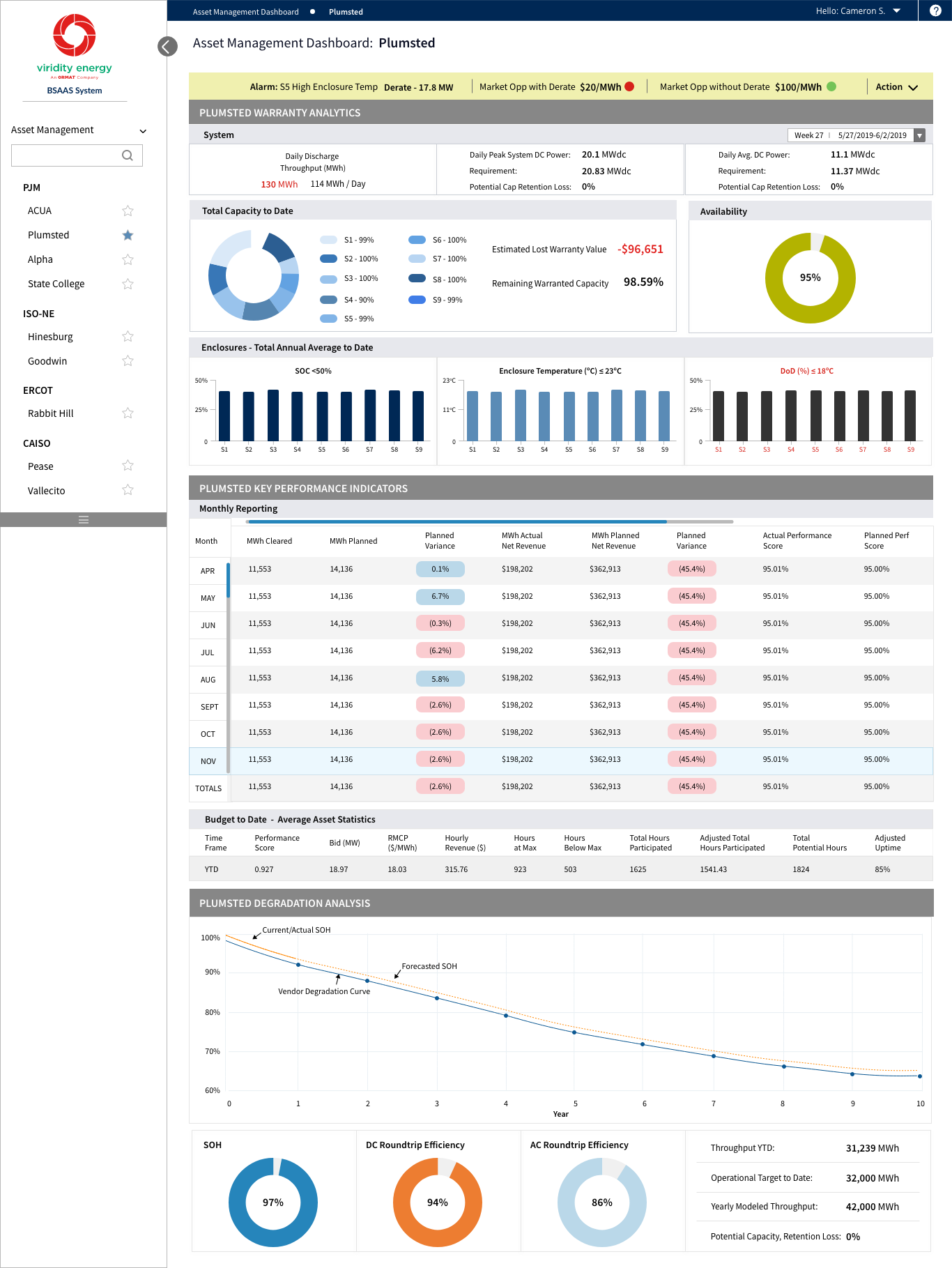The height and width of the screenshot is (1268, 952).
Task: Star the Hinesburg site
Action: [128, 336]
